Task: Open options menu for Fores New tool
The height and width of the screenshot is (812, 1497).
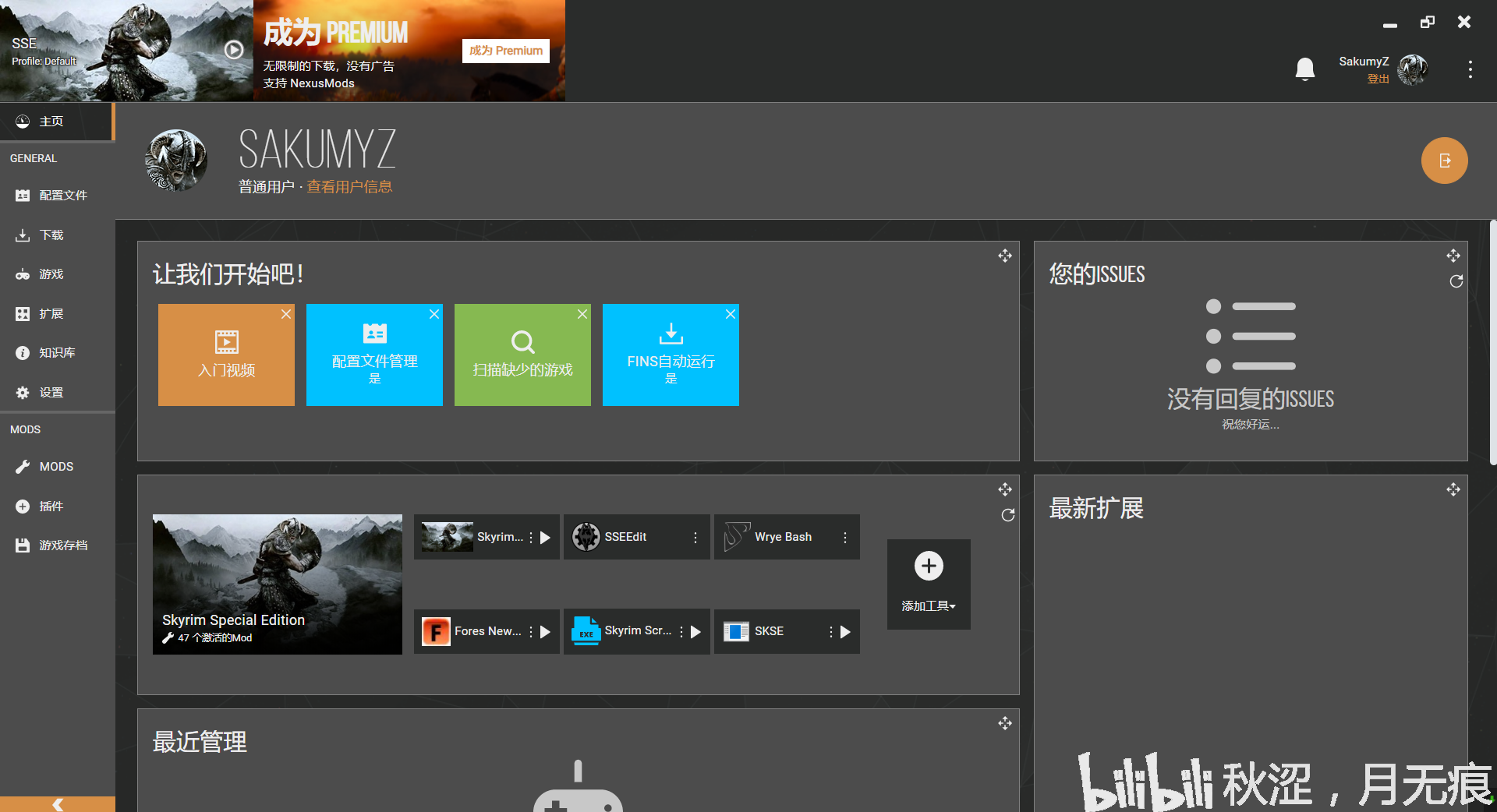Action: pyautogui.click(x=531, y=631)
